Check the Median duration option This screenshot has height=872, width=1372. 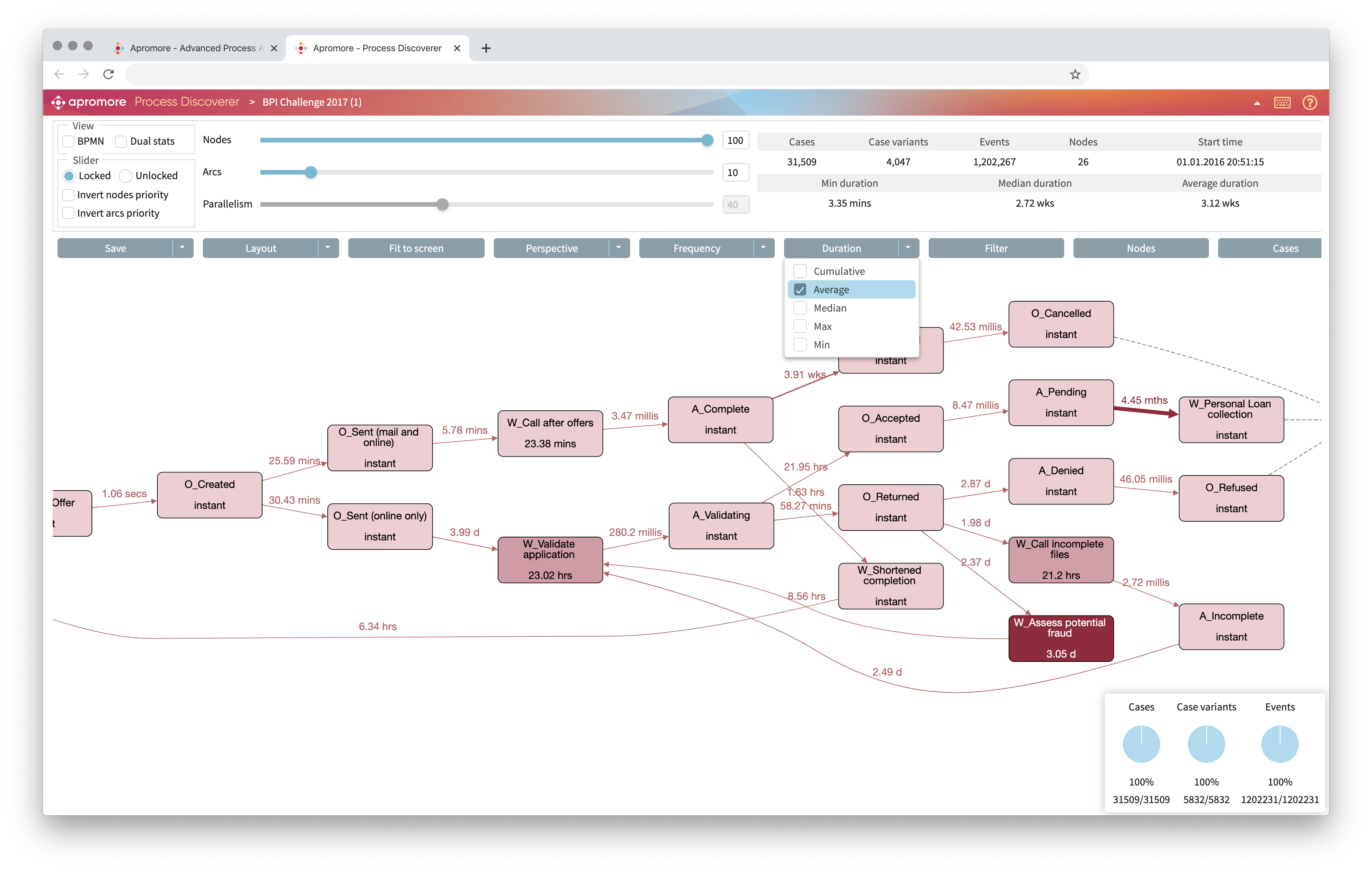point(800,308)
